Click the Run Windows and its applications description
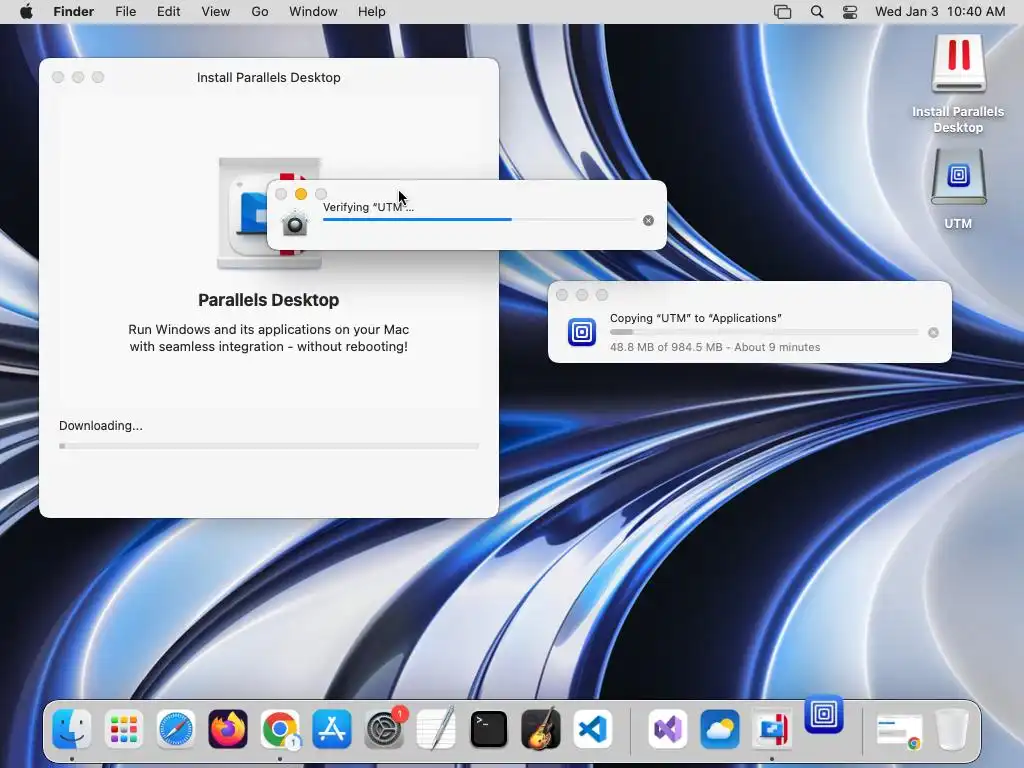The image size is (1024, 768). (x=268, y=338)
